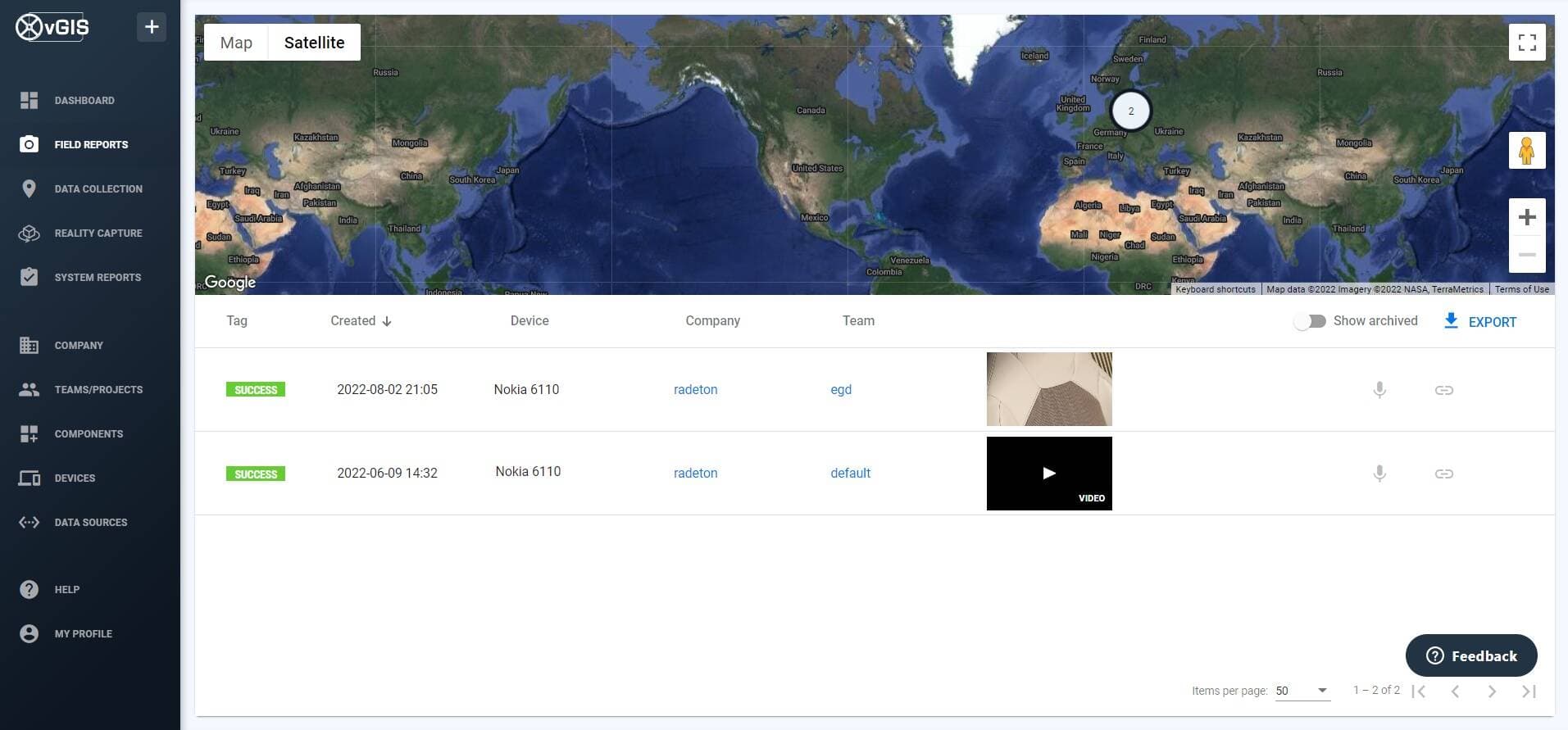1568x730 pixels.
Task: Sort by the Created column arrow
Action: coord(387,321)
